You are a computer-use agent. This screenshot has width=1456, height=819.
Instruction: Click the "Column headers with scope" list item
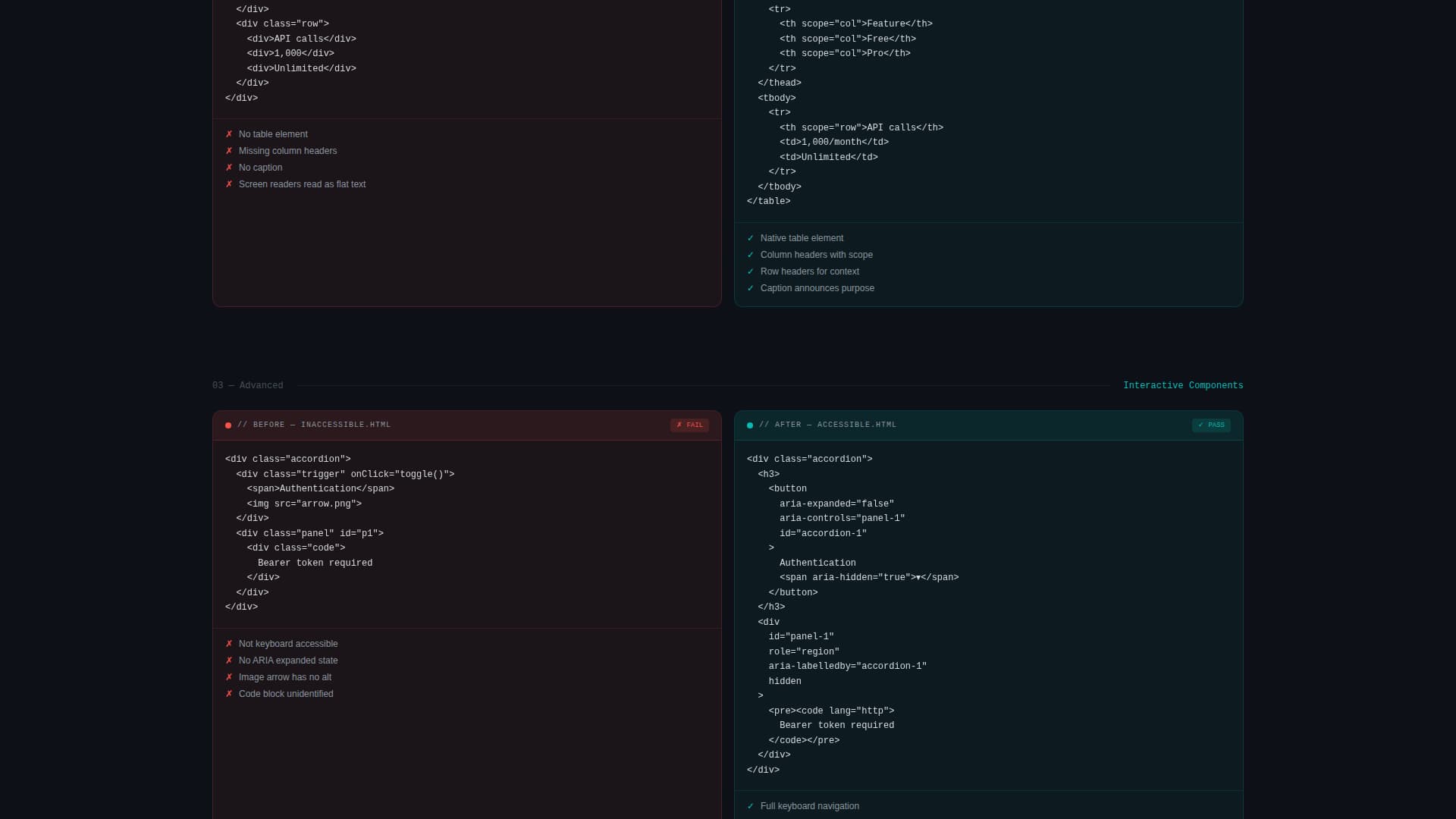[x=816, y=255]
